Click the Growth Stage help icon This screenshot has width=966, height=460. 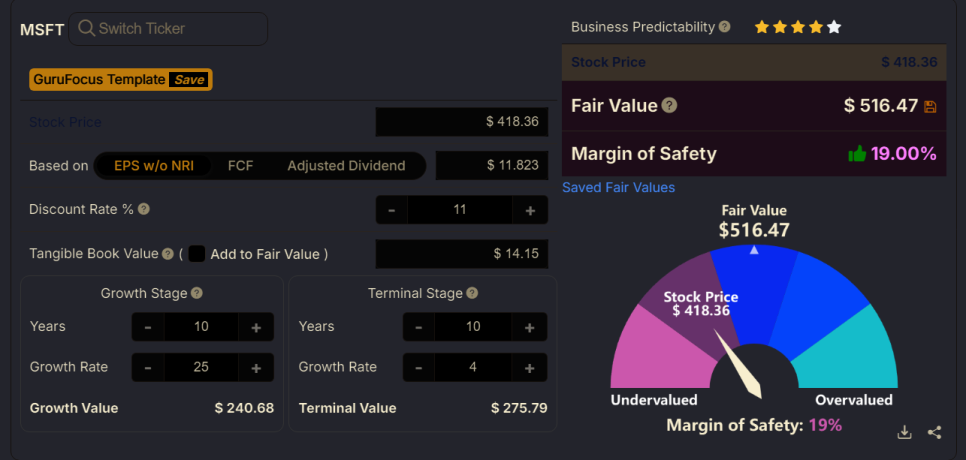[x=197, y=293]
